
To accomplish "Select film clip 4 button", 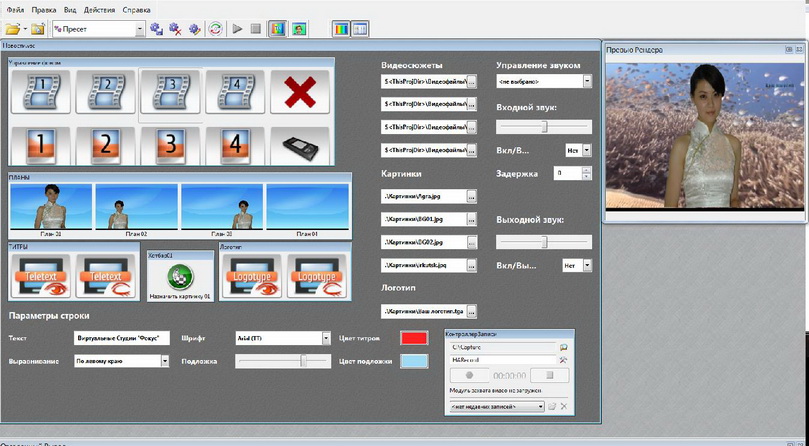I will point(235,91).
